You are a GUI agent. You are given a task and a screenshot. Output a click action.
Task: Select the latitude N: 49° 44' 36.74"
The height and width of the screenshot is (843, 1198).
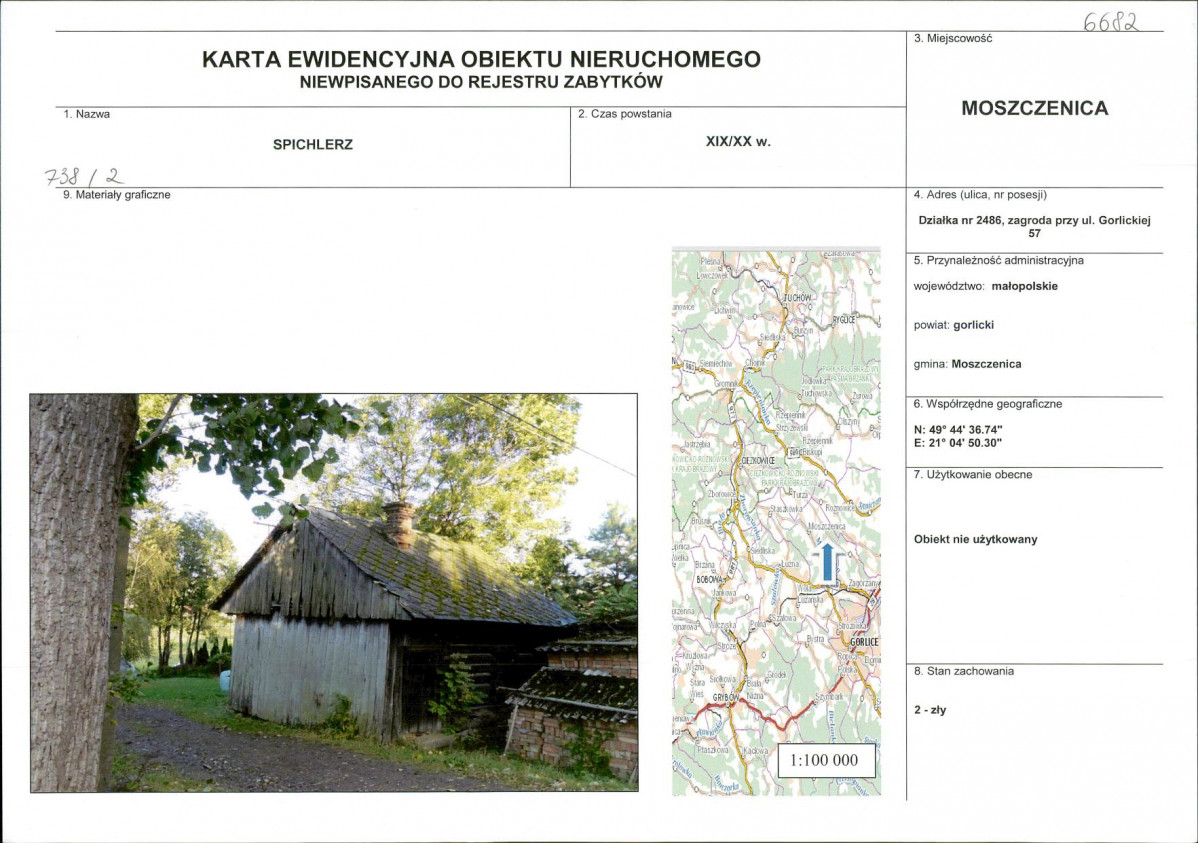point(958,430)
